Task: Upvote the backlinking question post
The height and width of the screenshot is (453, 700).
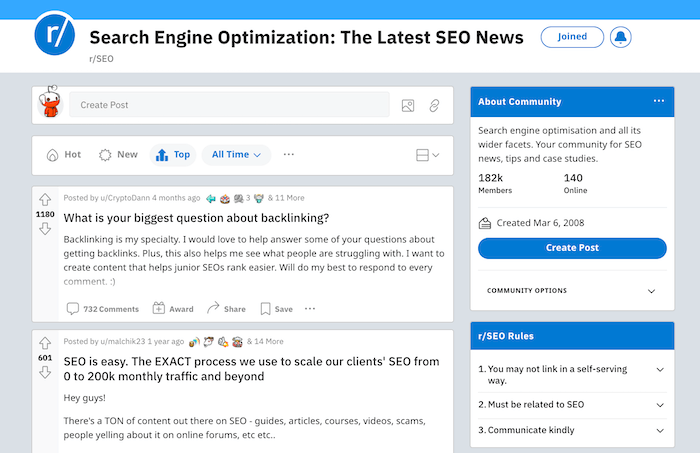Action: point(45,199)
